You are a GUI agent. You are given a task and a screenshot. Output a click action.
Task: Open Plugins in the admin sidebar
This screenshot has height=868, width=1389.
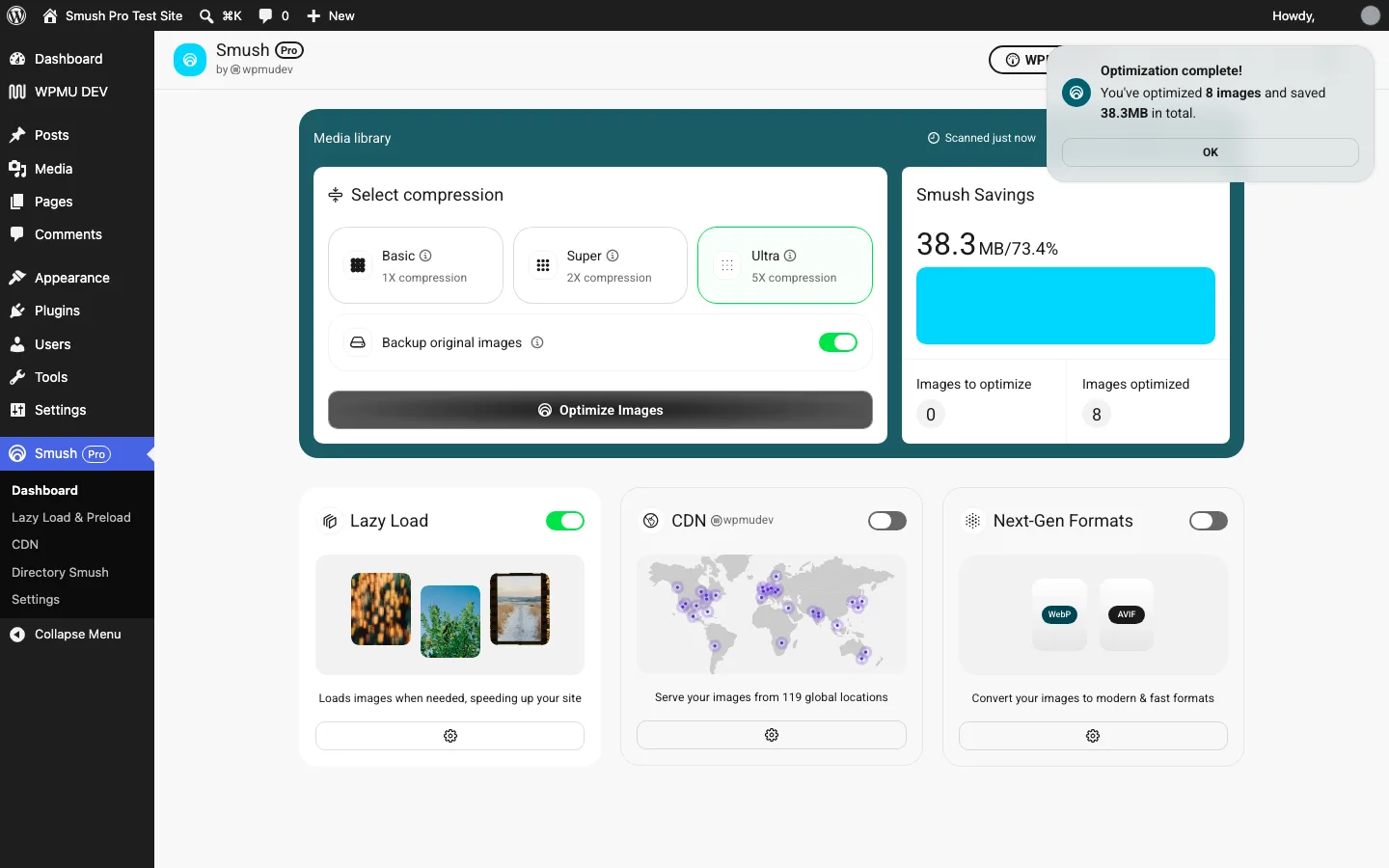(77, 311)
